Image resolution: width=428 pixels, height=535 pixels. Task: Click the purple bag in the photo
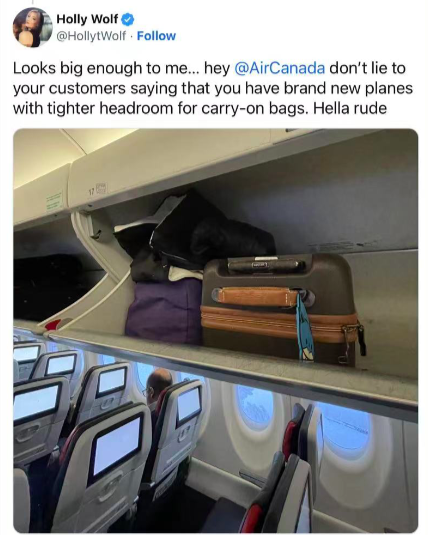pyautogui.click(x=164, y=310)
